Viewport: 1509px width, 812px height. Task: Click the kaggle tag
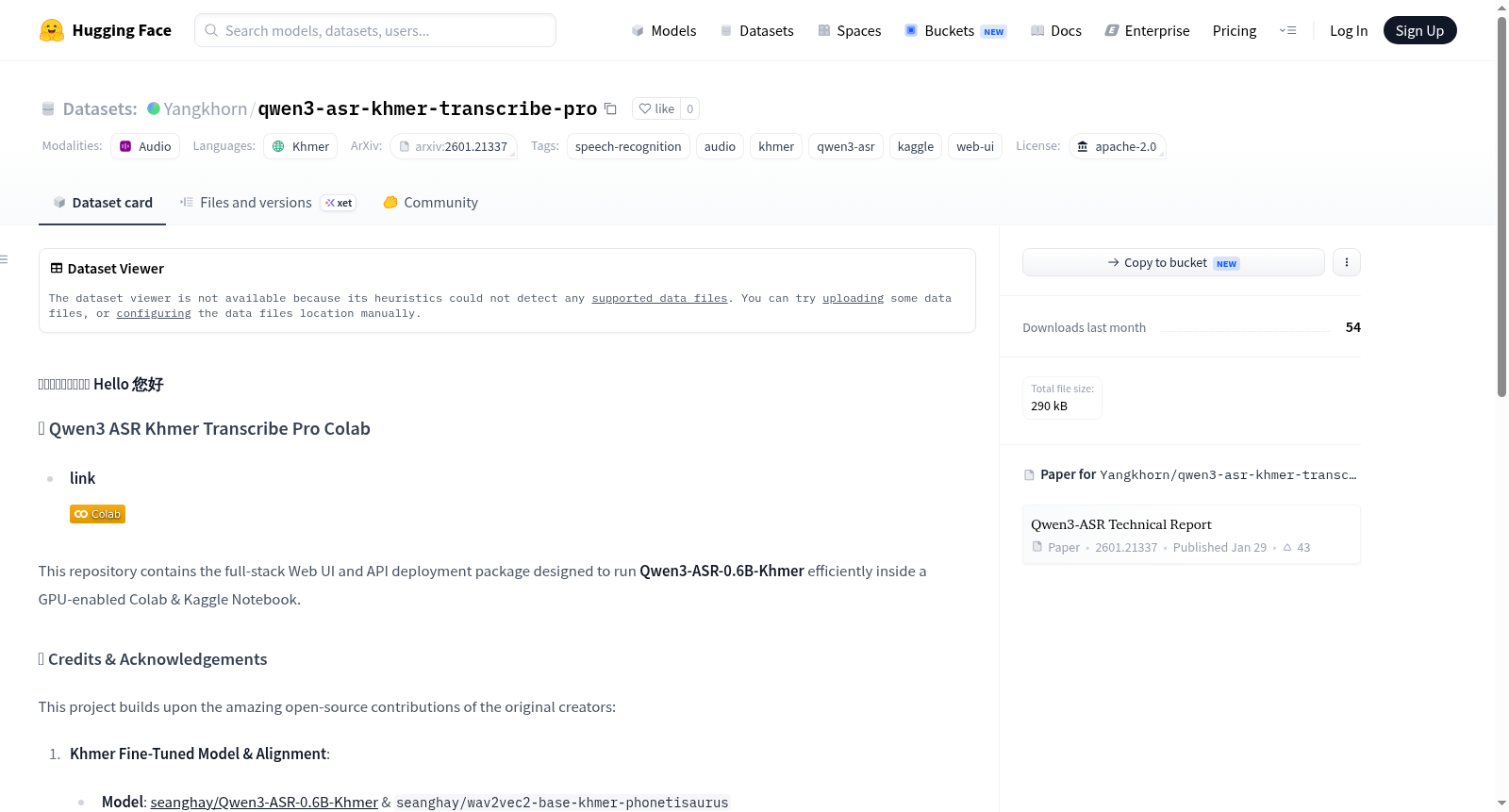click(x=916, y=146)
